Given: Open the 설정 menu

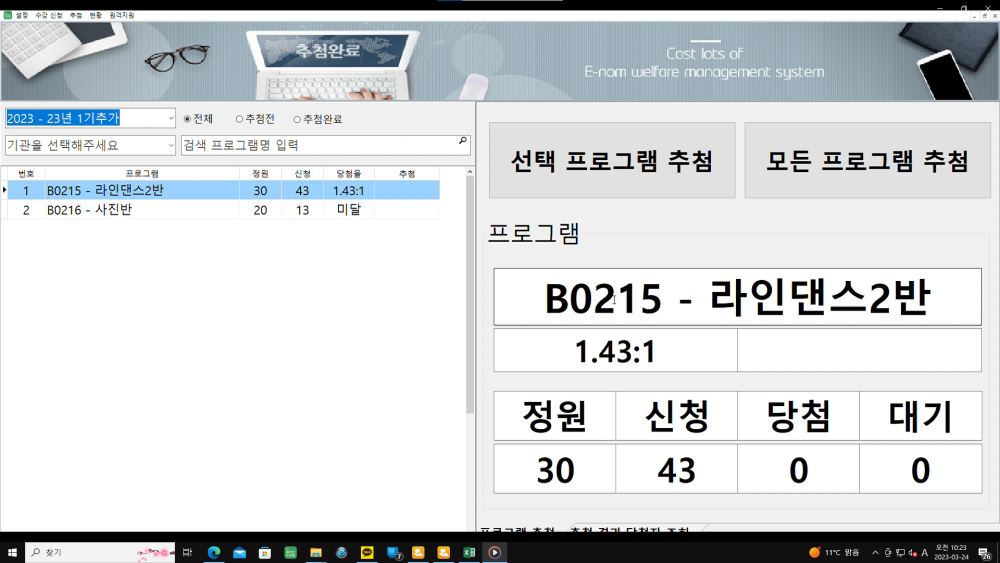Looking at the screenshot, I should pos(22,15).
